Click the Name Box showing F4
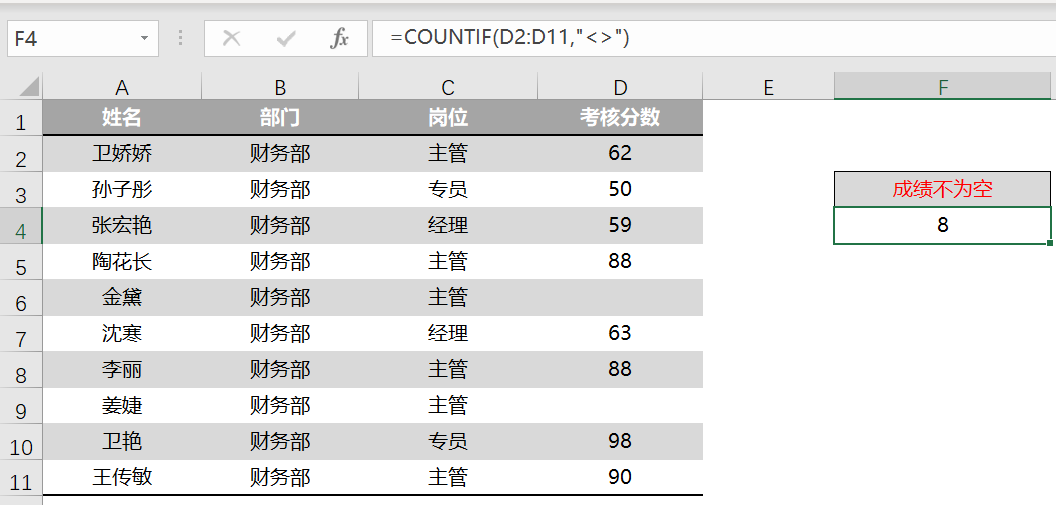Screen dimensions: 1056x505 tap(83, 38)
